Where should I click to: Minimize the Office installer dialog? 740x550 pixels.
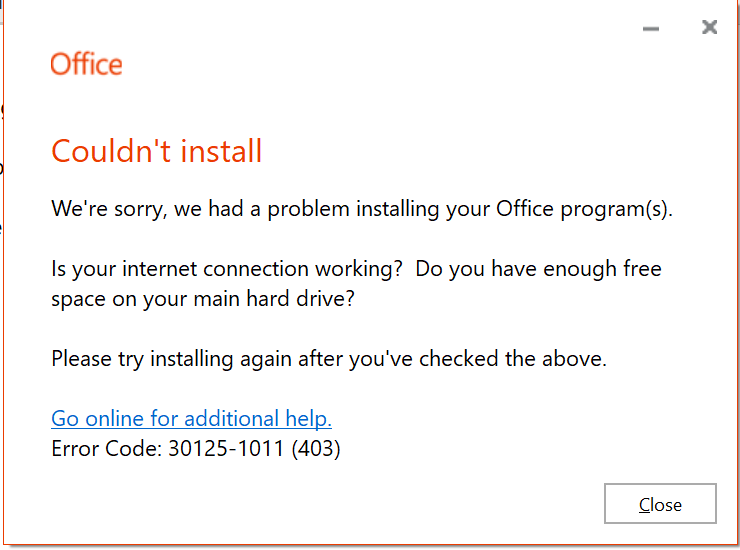coord(651,29)
